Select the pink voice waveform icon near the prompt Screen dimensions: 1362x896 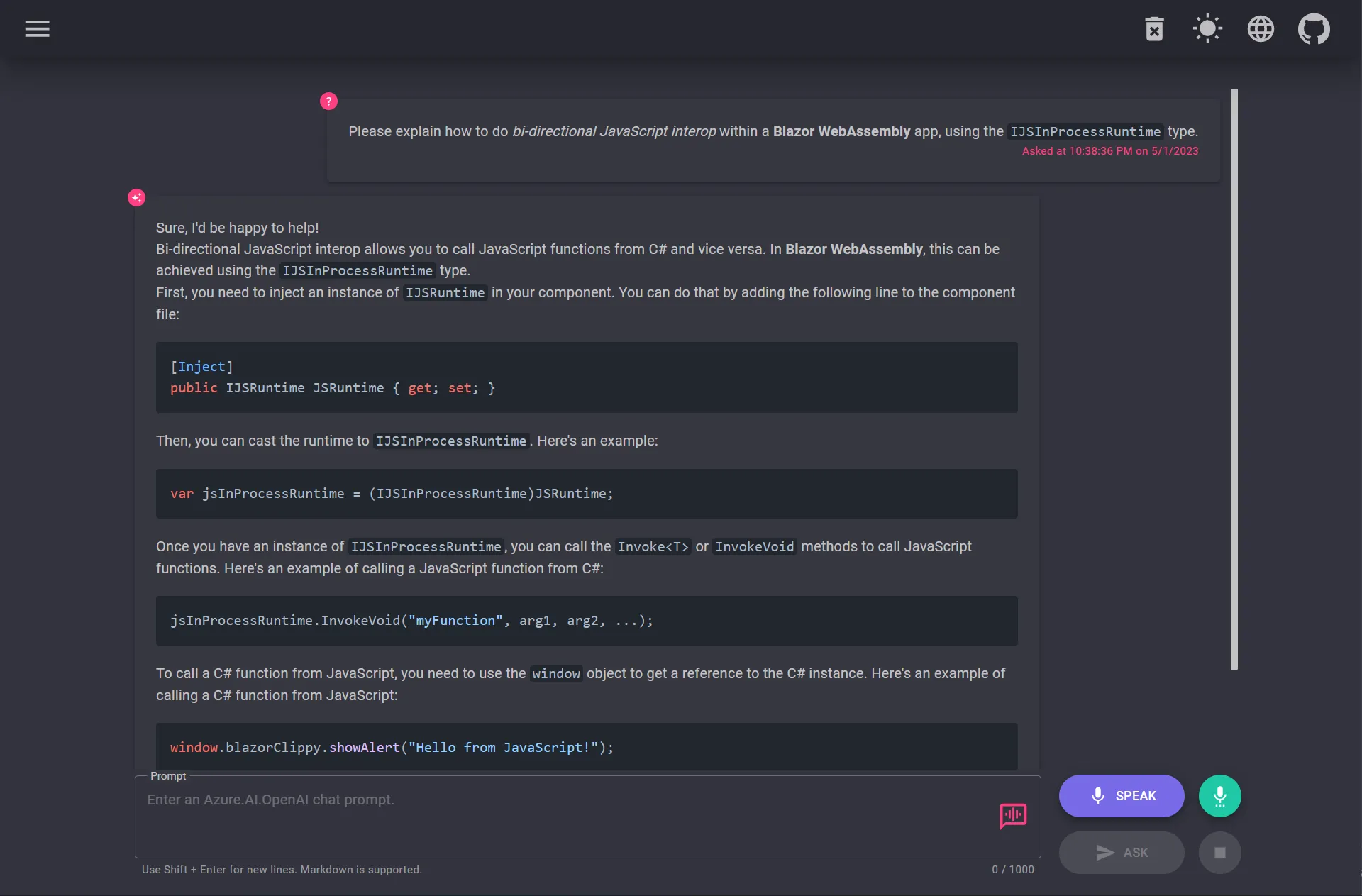1012,817
